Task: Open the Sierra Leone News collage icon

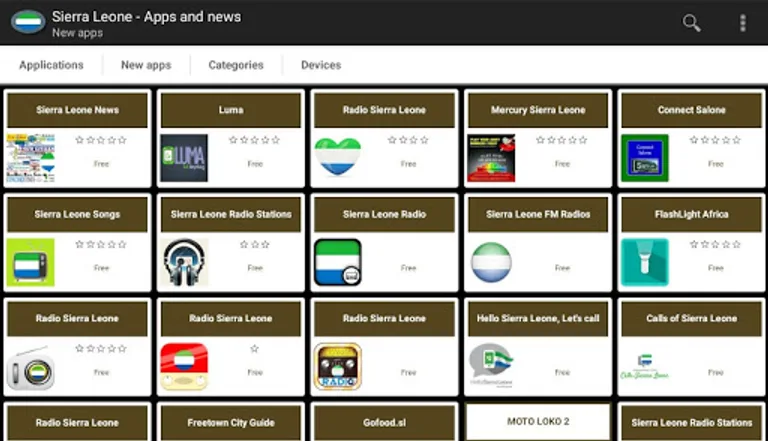Action: click(30, 158)
